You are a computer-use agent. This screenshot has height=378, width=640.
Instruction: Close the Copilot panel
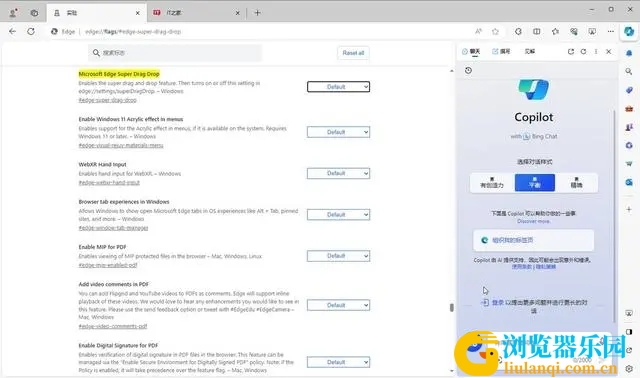coord(609,51)
